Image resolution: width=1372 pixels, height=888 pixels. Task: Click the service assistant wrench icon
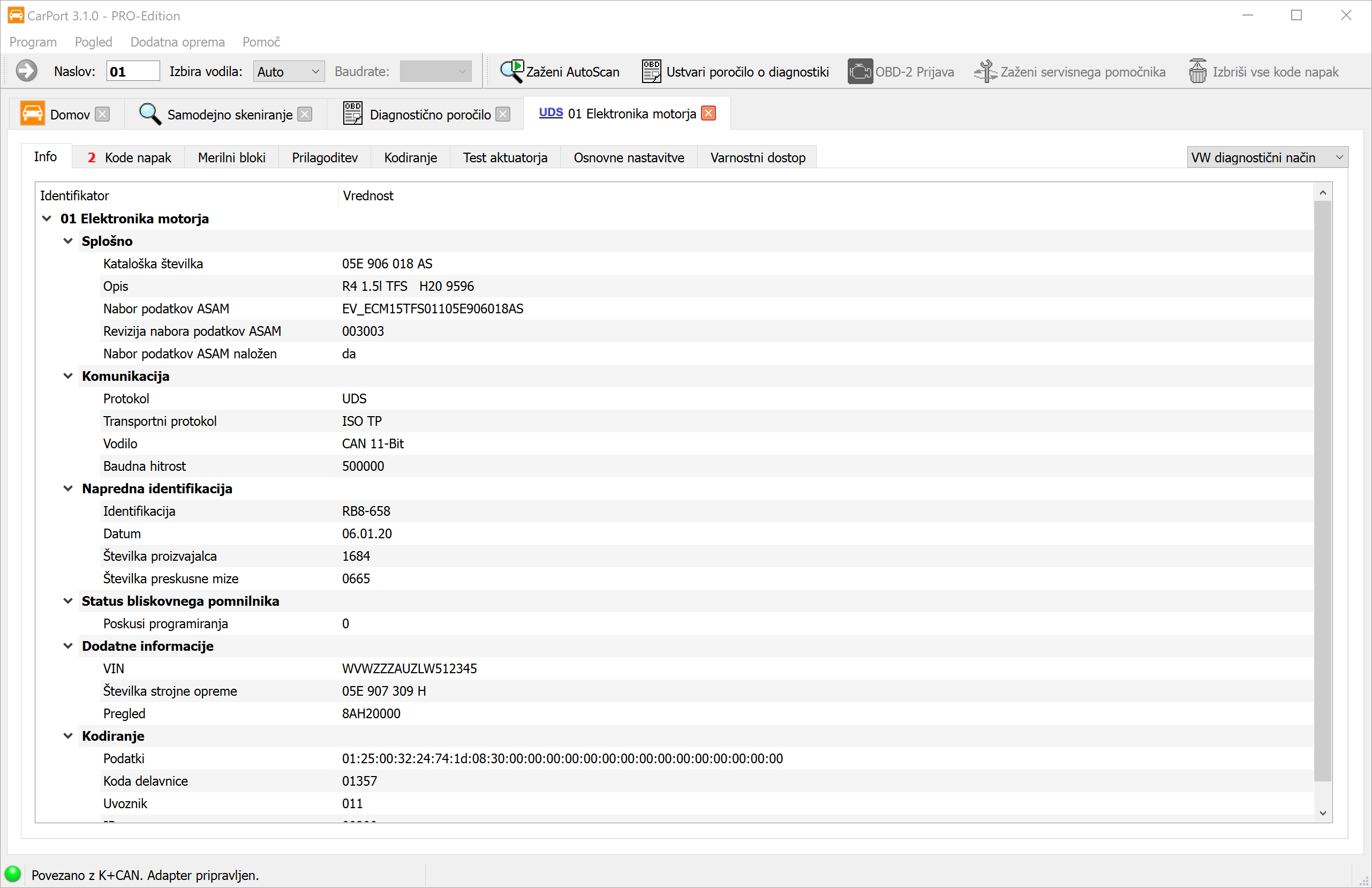985,72
